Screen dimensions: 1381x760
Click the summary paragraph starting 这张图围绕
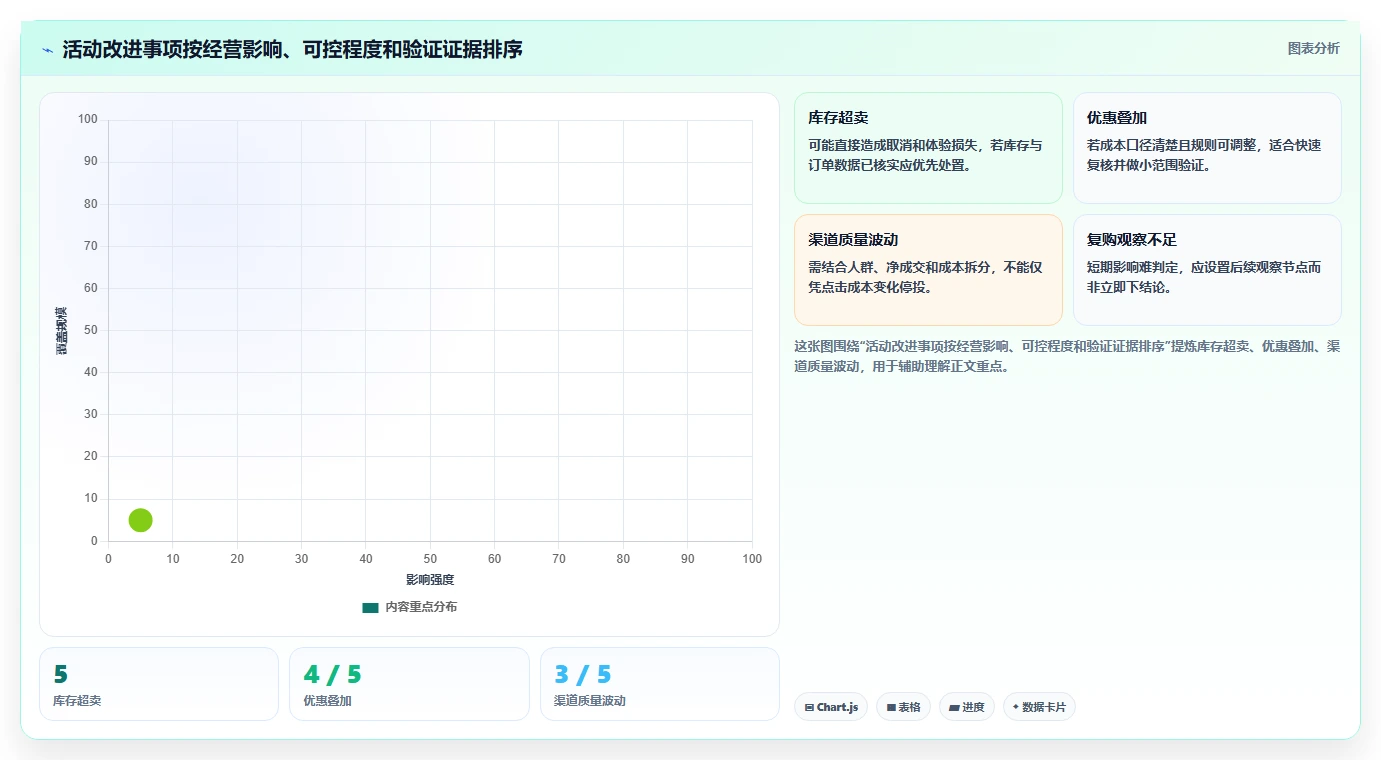point(1067,356)
